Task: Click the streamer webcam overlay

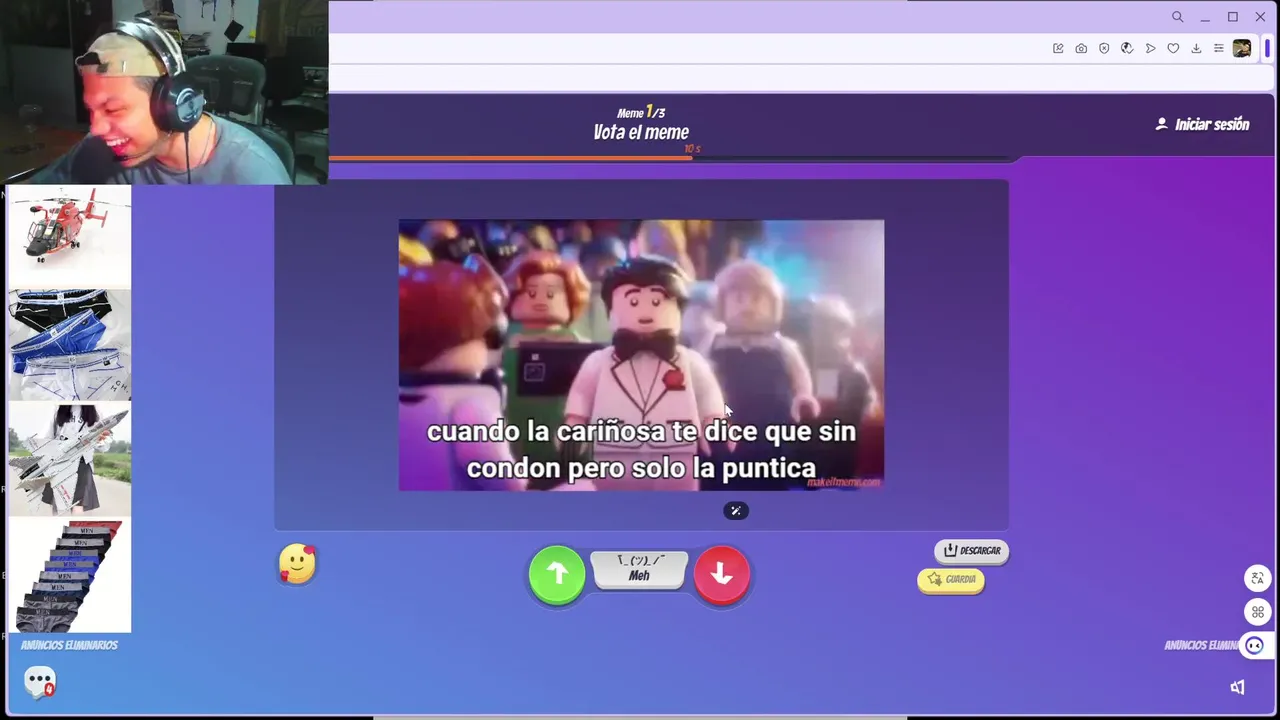Action: pyautogui.click(x=164, y=92)
